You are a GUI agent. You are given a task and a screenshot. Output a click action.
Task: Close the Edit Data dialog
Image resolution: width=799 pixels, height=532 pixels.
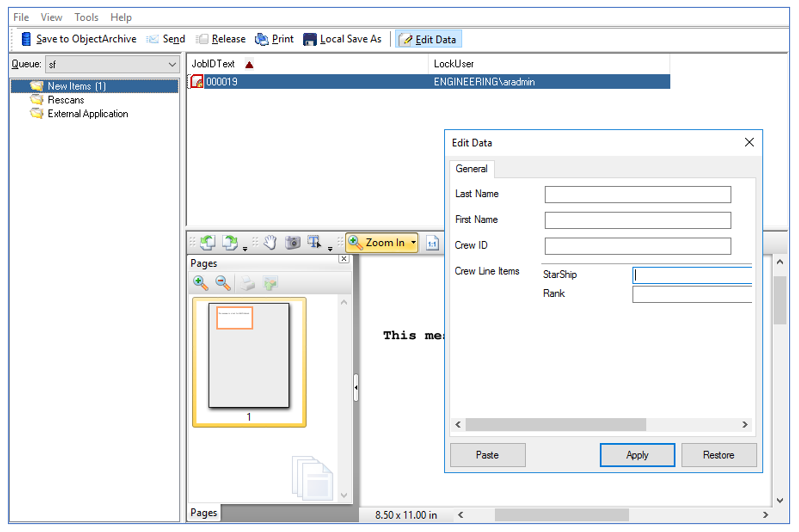[749, 142]
